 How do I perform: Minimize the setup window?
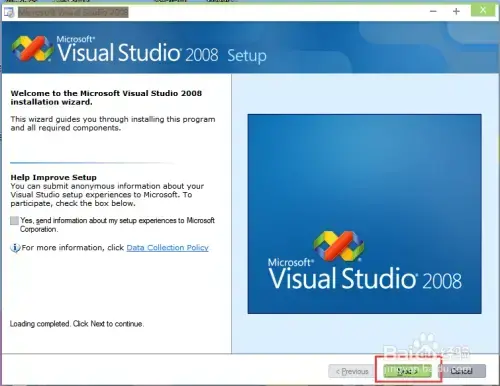pos(433,12)
